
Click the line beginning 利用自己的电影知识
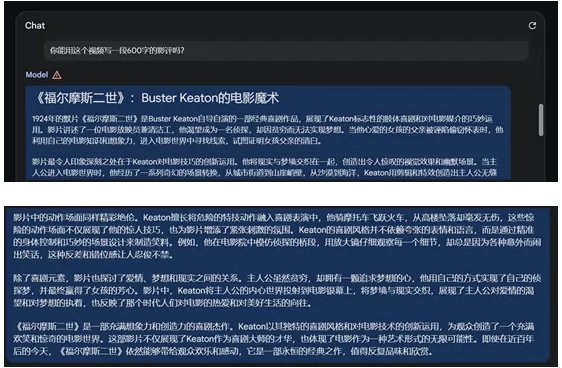click(177, 141)
